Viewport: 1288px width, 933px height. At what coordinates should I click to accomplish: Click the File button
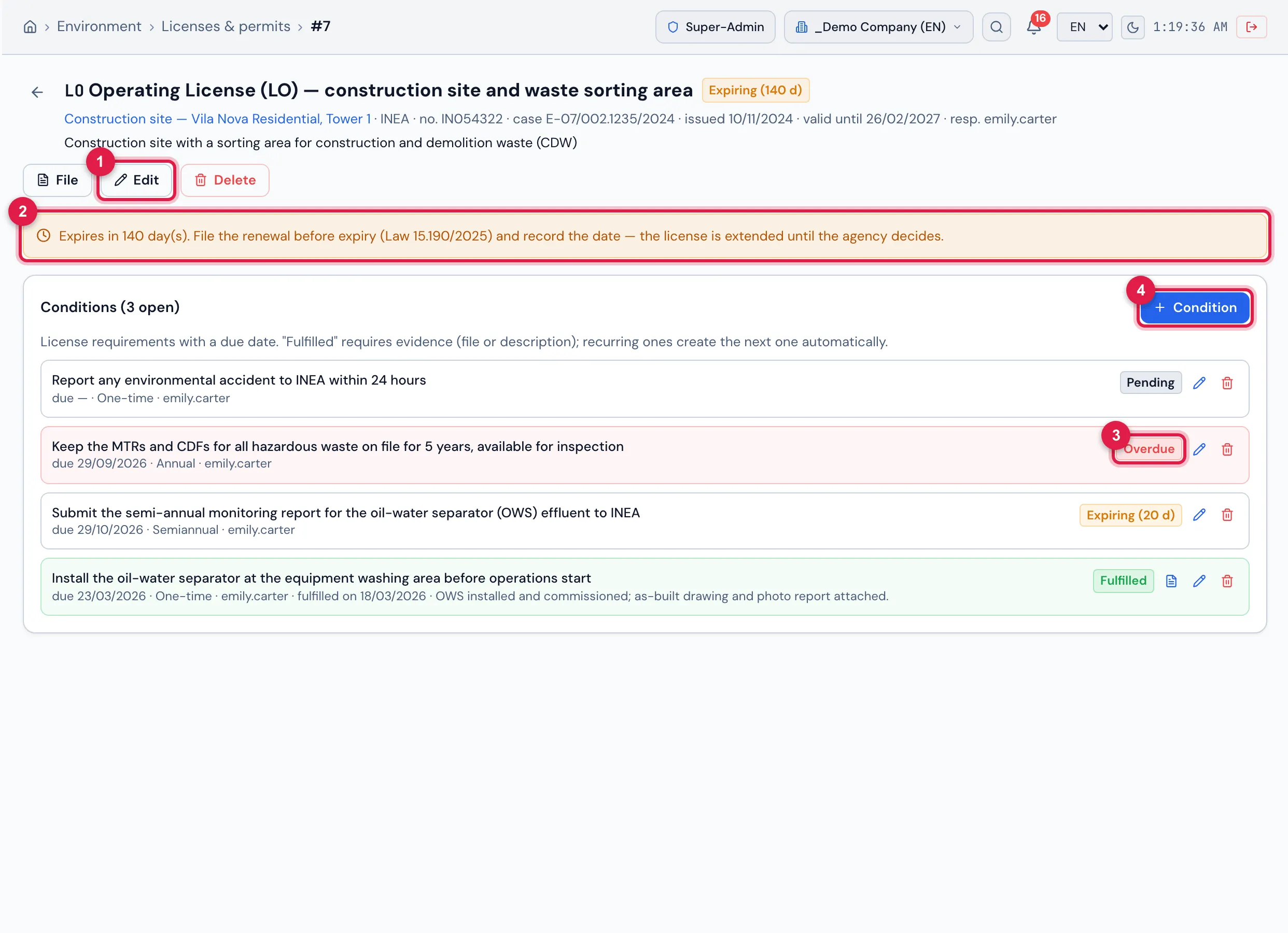tap(58, 180)
